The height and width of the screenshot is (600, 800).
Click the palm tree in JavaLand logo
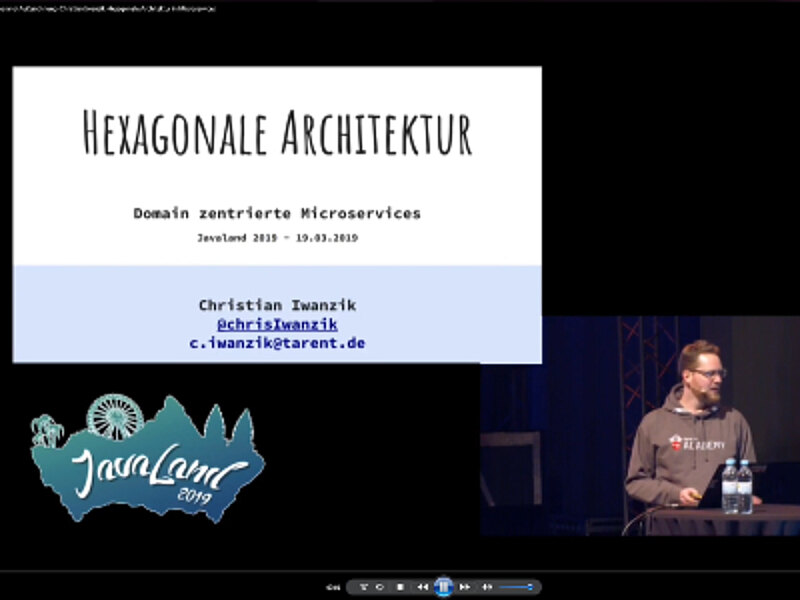(47, 431)
